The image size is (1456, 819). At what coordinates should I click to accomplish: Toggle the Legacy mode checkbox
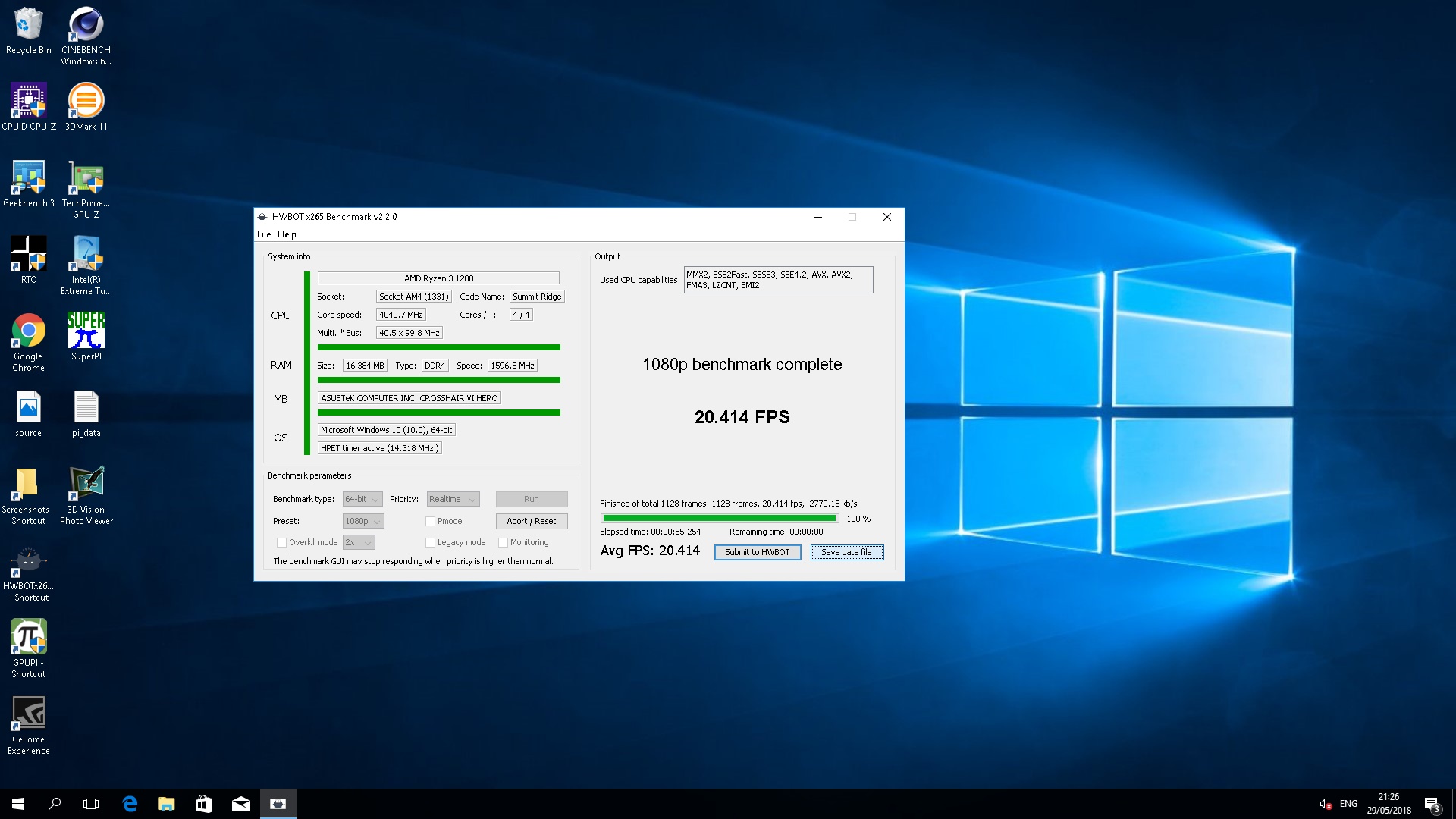click(430, 542)
